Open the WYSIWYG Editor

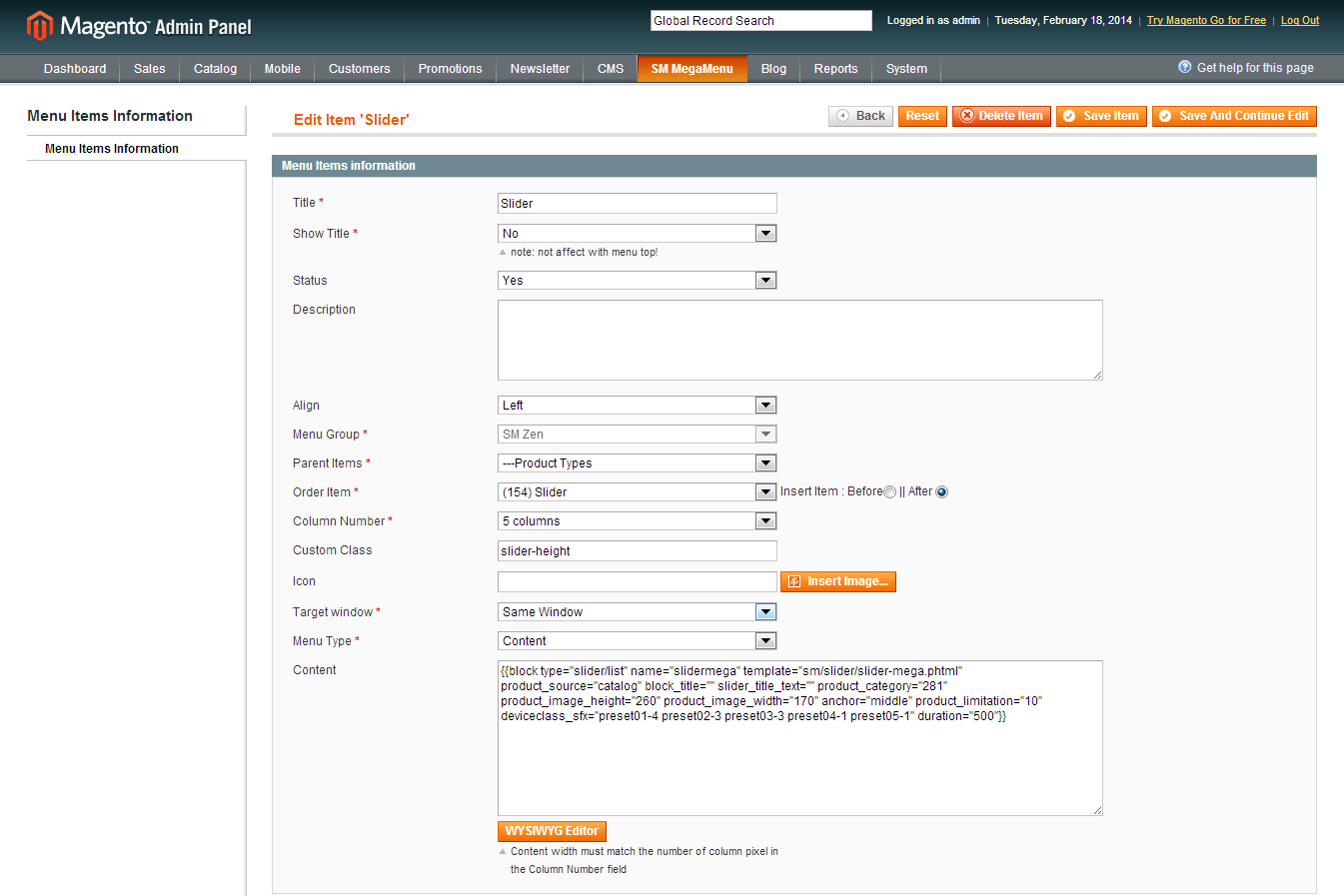click(x=552, y=831)
